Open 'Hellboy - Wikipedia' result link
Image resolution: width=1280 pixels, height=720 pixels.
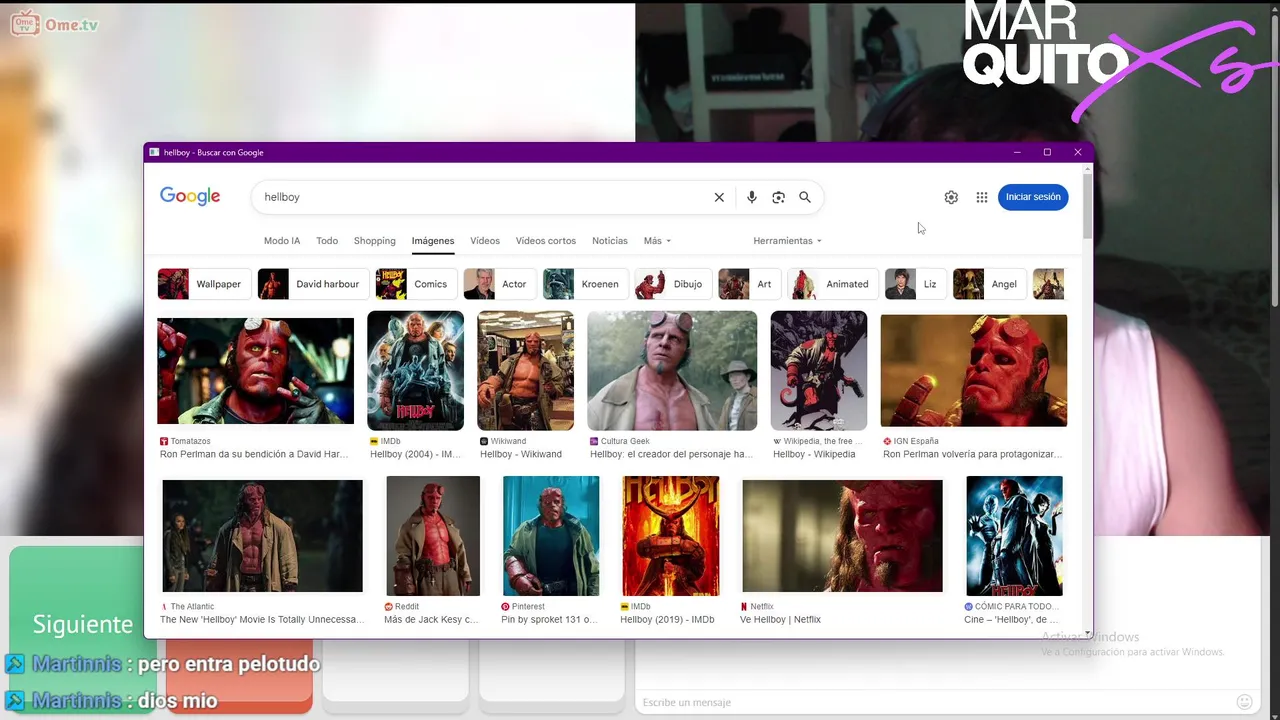click(x=814, y=454)
